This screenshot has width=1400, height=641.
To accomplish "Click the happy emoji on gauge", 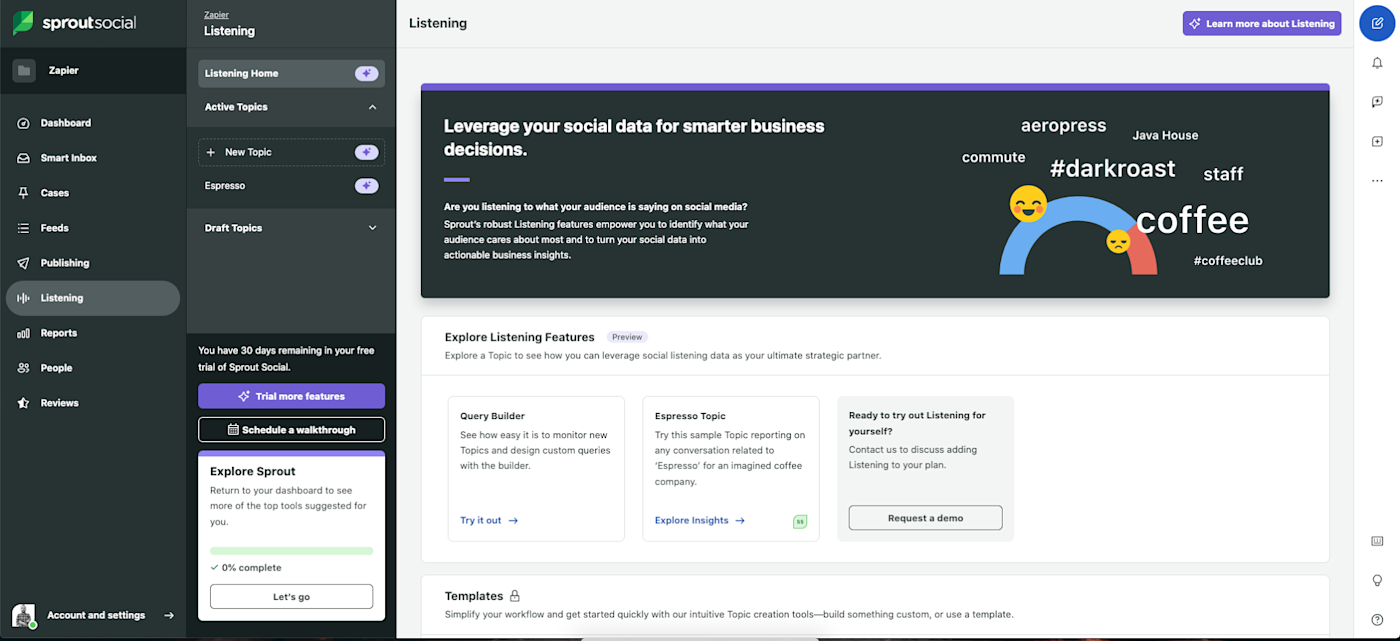I will [x=1028, y=203].
